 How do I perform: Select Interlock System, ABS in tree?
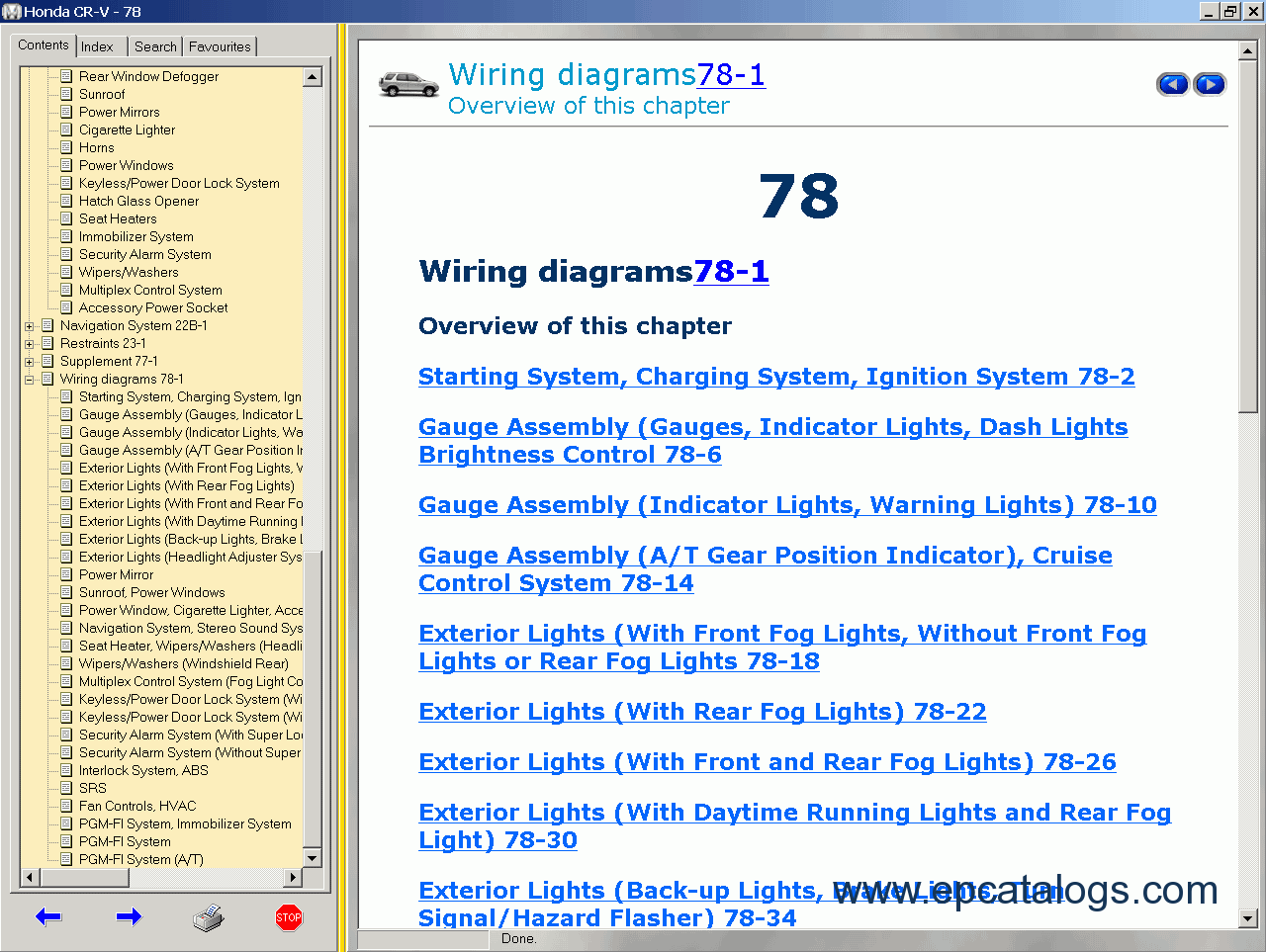pyautogui.click(x=143, y=770)
